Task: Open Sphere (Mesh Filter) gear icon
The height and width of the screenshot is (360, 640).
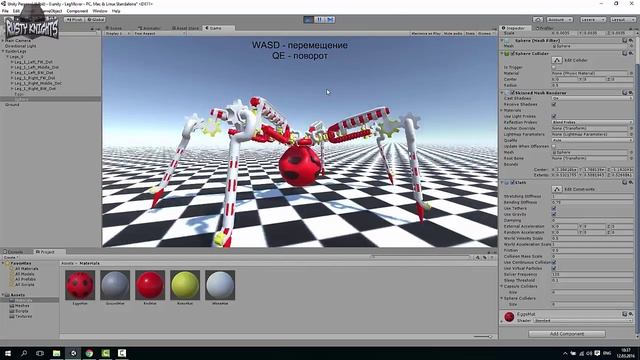Action: [x=631, y=40]
